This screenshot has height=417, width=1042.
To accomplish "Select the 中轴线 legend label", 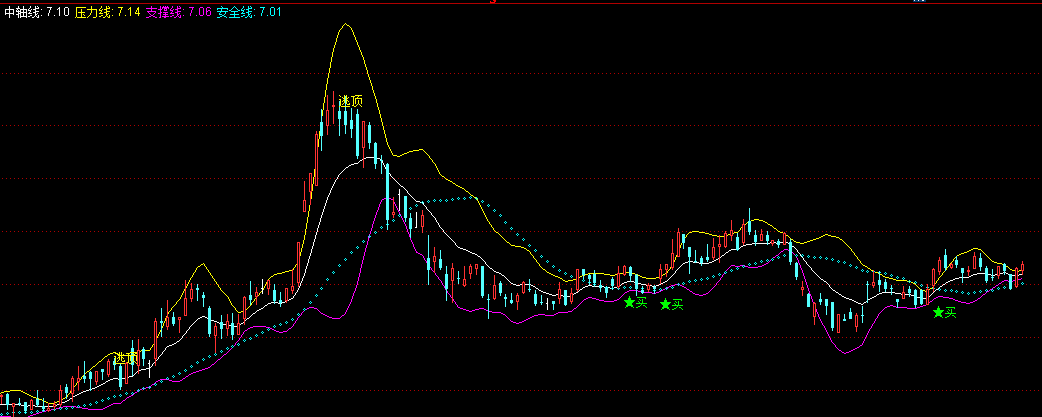I will (22, 12).
